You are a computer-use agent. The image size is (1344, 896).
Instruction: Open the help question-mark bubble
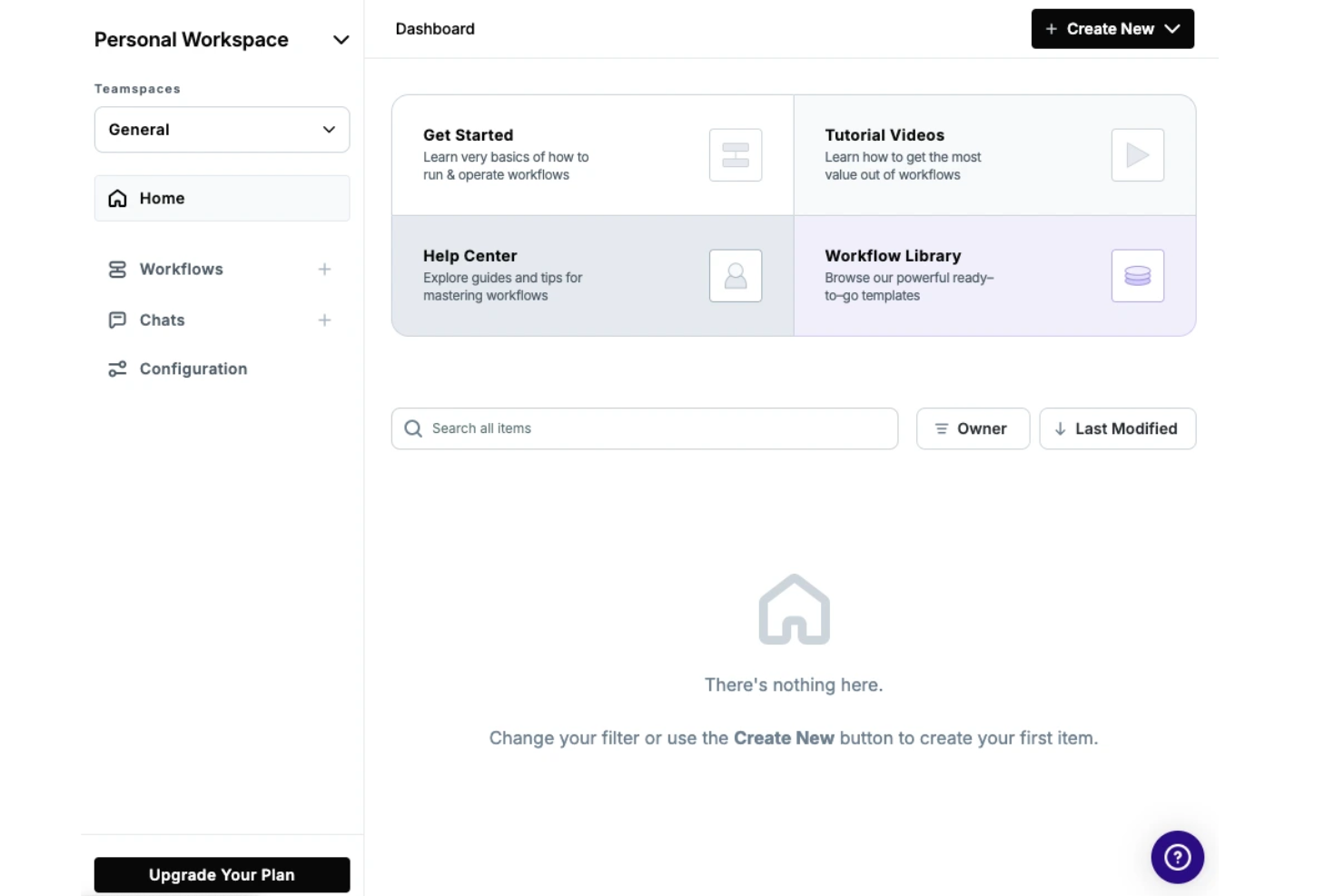[x=1177, y=856]
